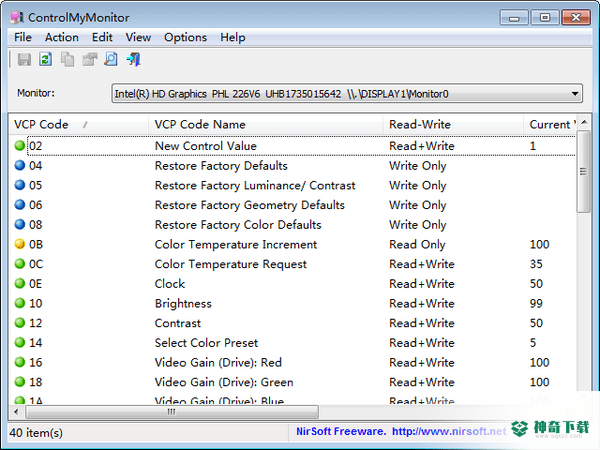
Task: Select the Select Color Preset row
Action: click(x=293, y=343)
